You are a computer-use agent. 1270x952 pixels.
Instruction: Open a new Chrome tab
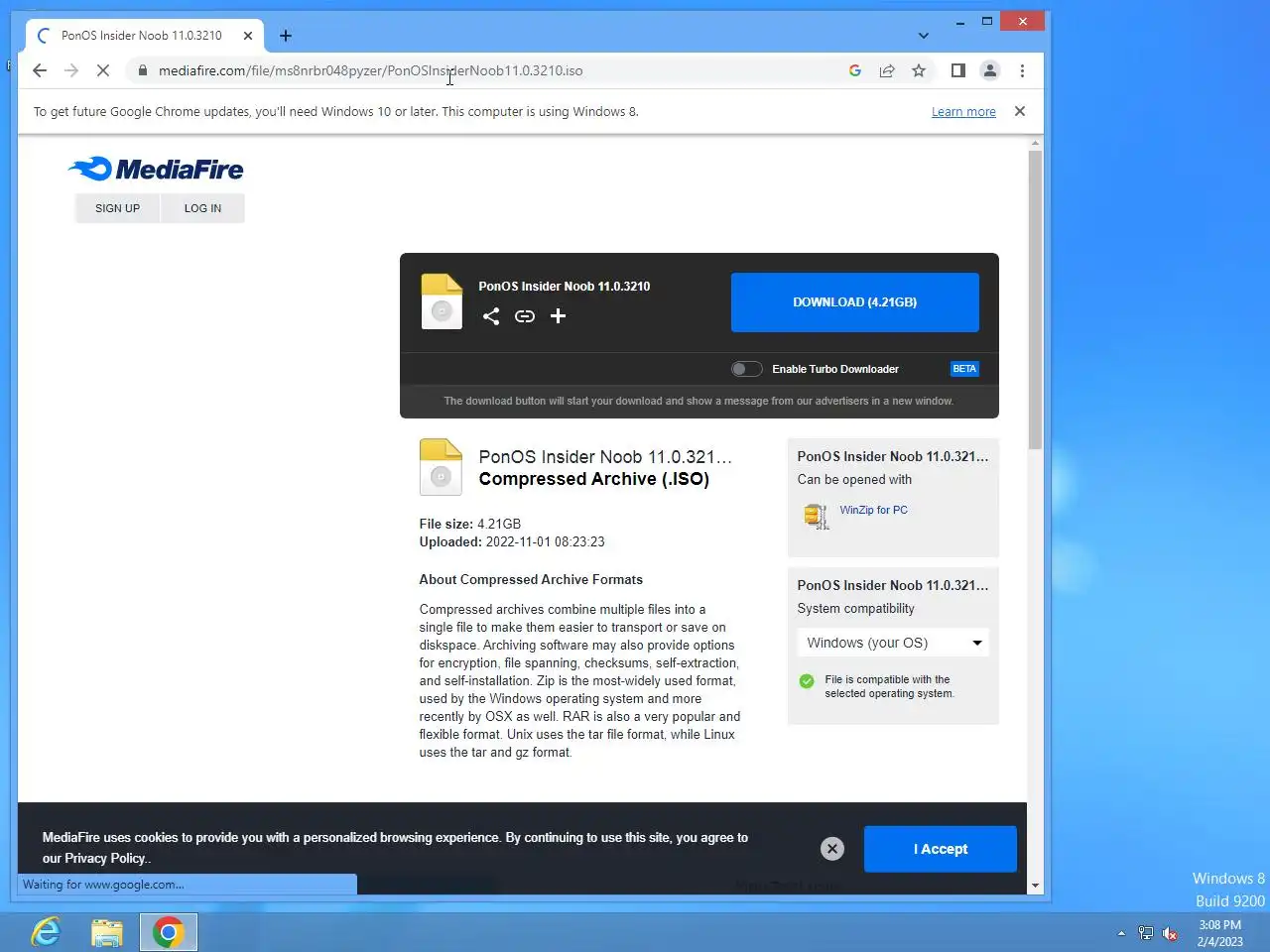[x=286, y=36]
